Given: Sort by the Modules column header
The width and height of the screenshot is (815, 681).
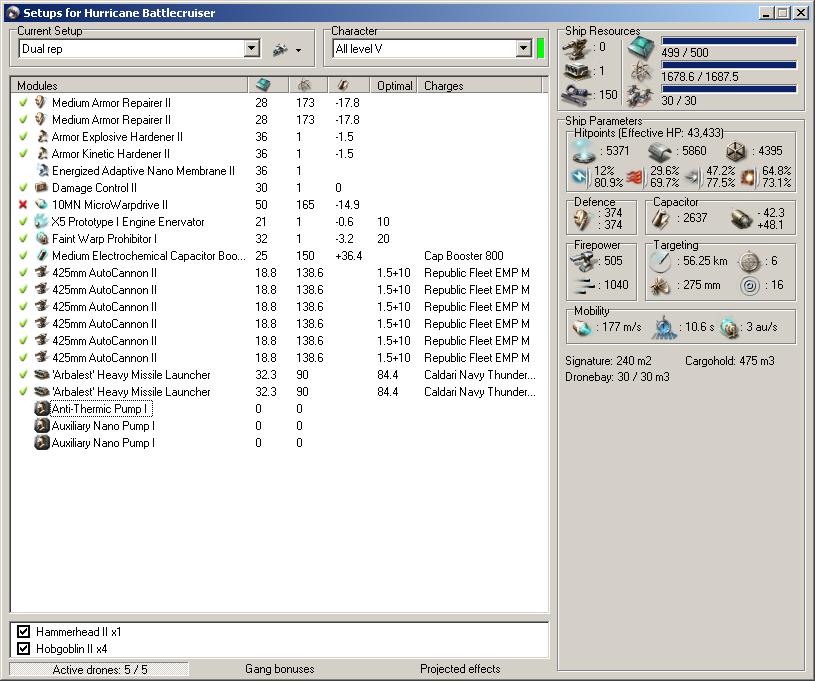Looking at the screenshot, I should tap(128, 86).
